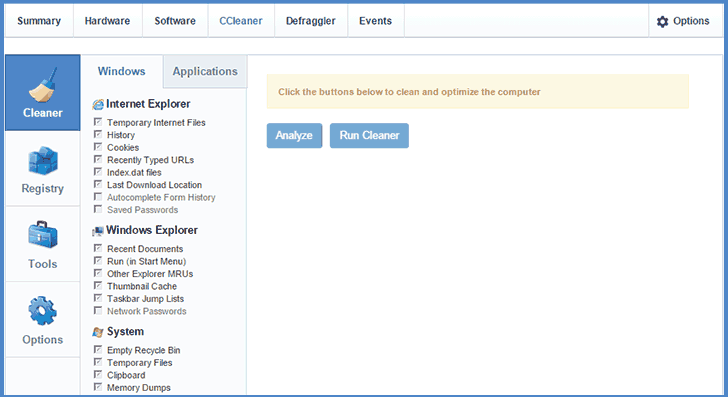Toggle the Temporary Files checkbox
728x397 pixels.
(x=98, y=362)
